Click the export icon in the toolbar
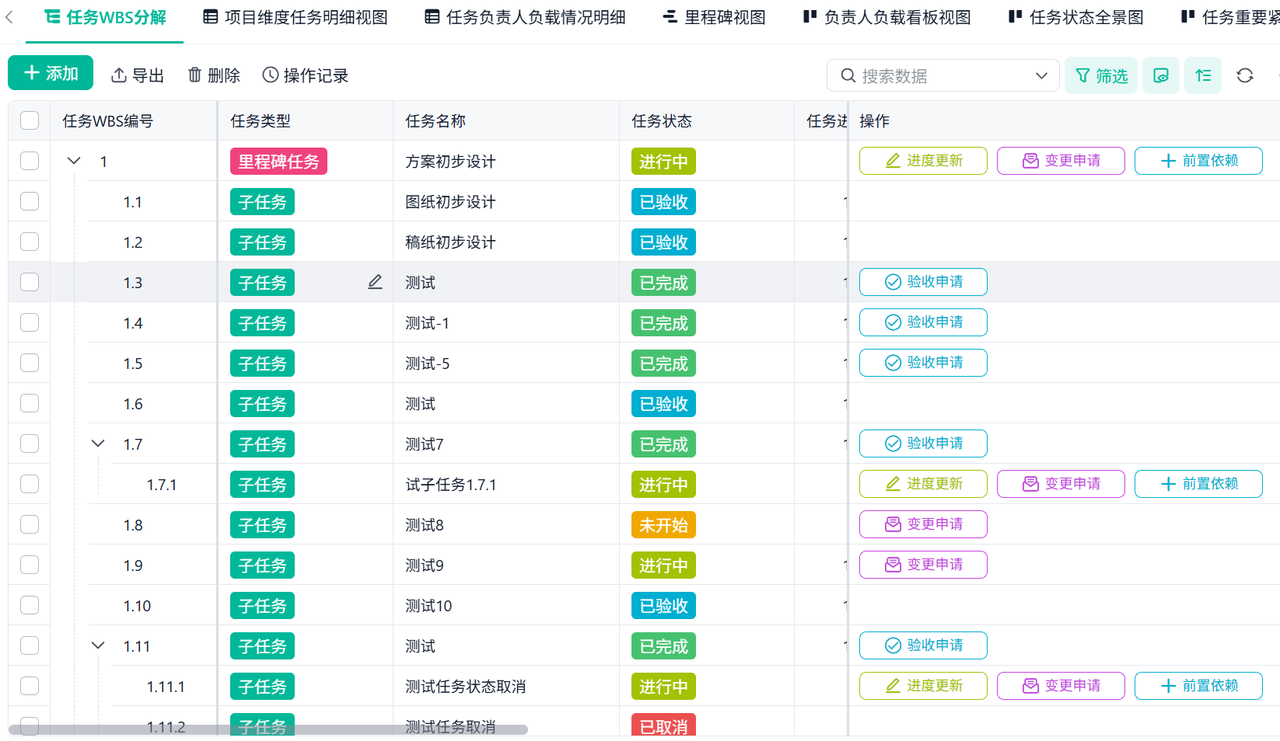Screen dimensions: 1280x741 click(x=119, y=76)
